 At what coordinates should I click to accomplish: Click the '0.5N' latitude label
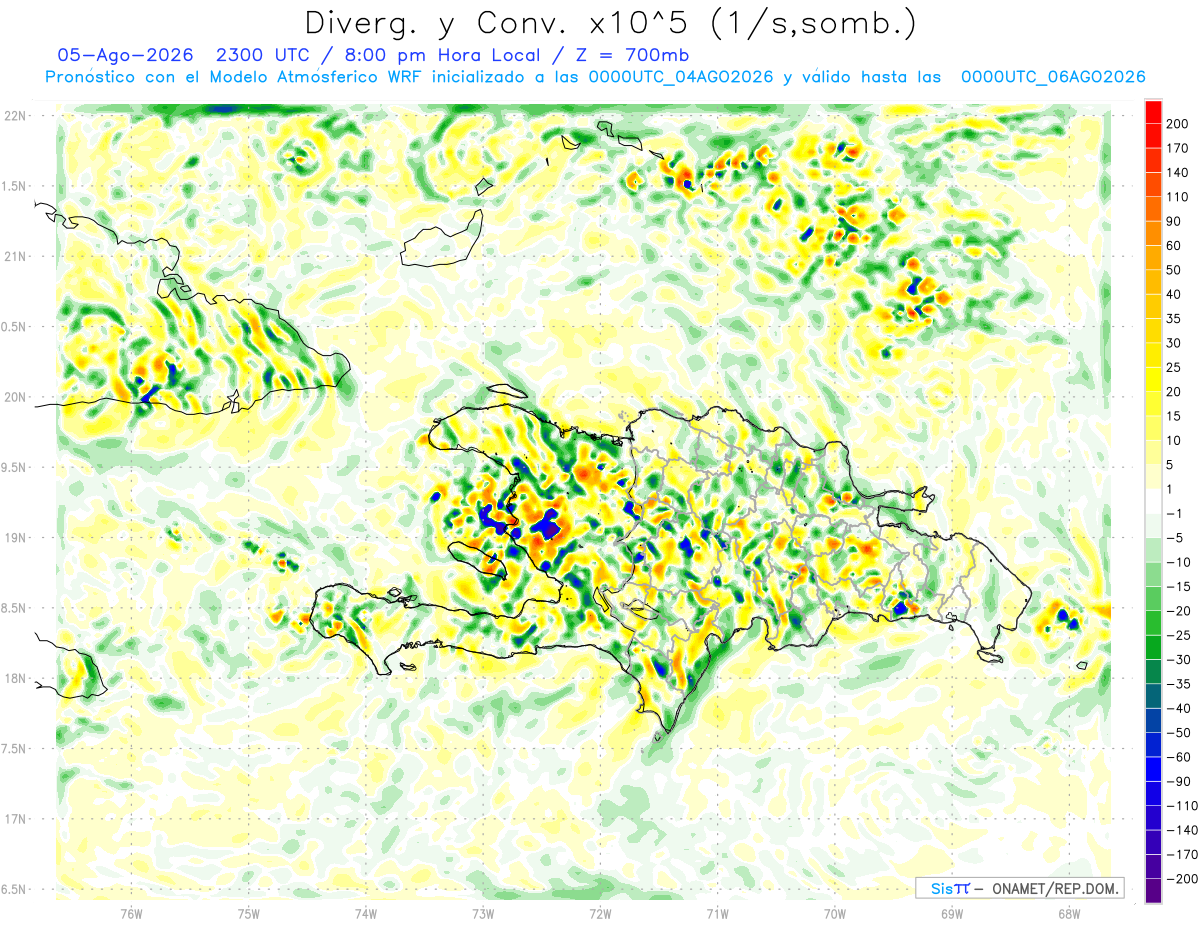pos(13,327)
